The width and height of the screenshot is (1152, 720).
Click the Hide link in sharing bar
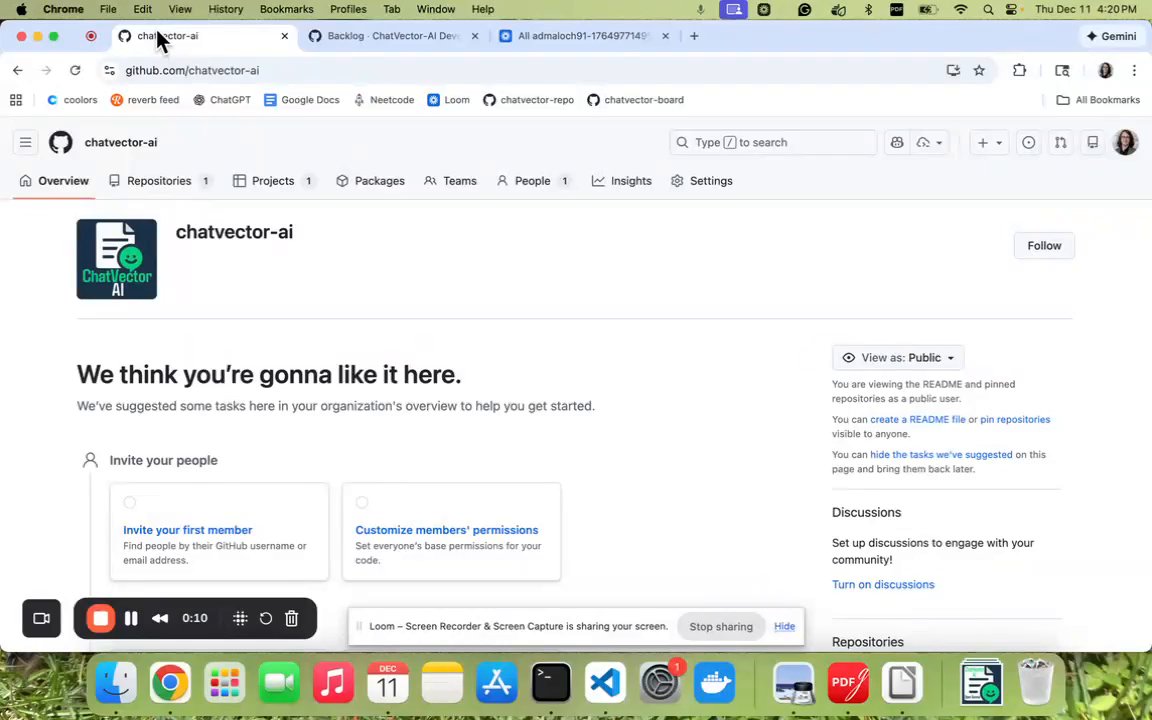[x=784, y=627]
